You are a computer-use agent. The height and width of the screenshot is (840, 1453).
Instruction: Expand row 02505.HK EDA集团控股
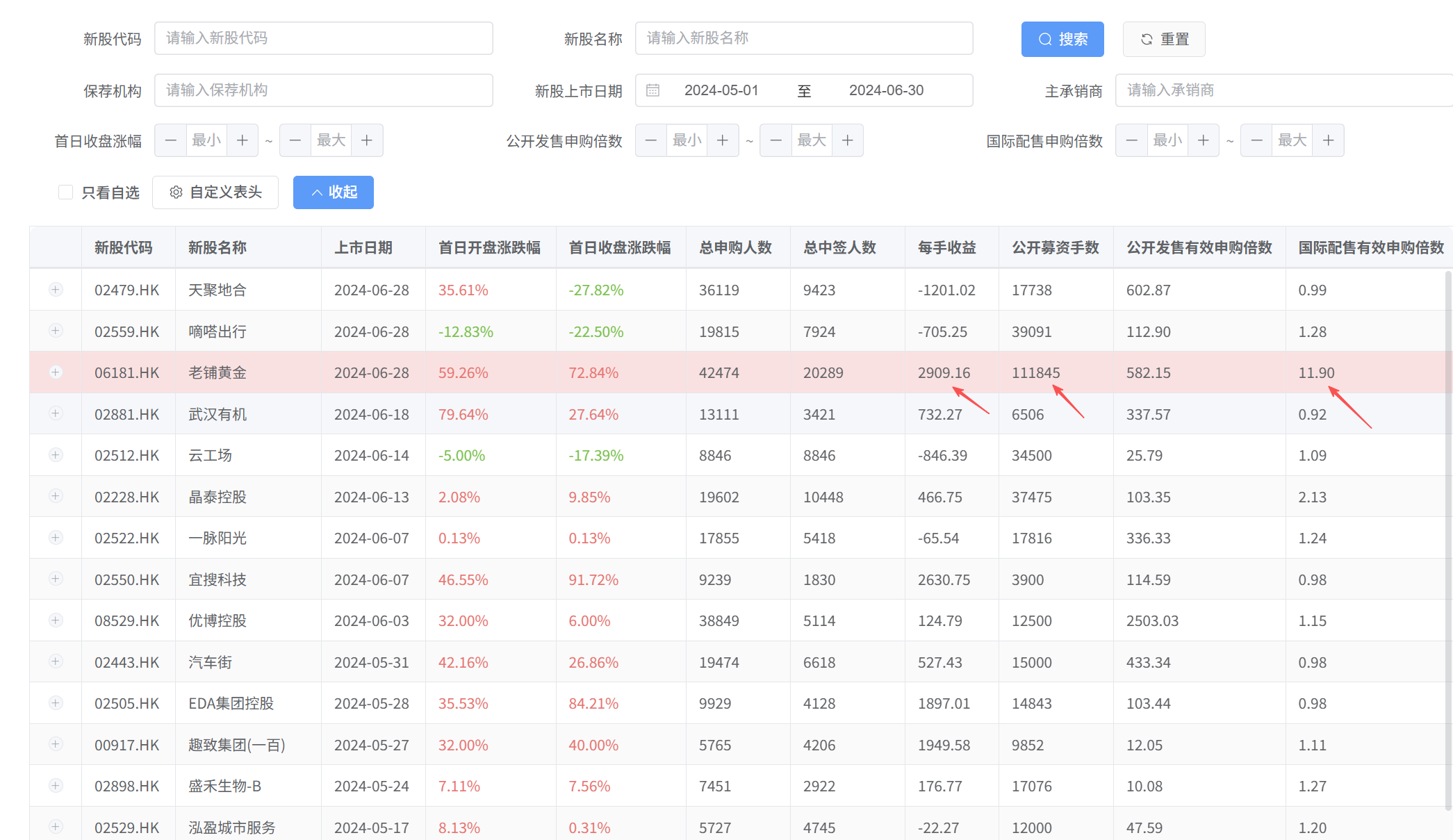tap(56, 703)
